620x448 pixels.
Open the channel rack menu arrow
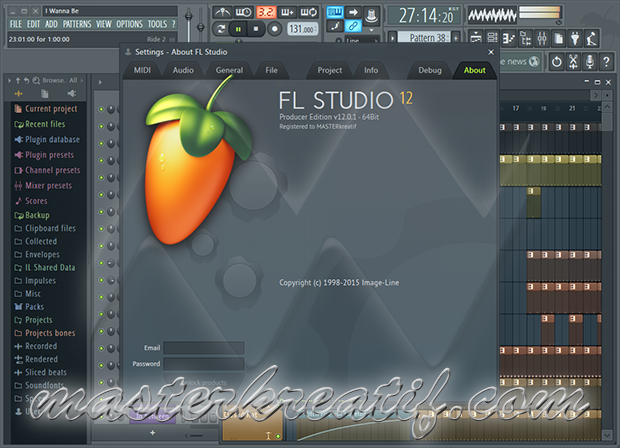(100, 82)
